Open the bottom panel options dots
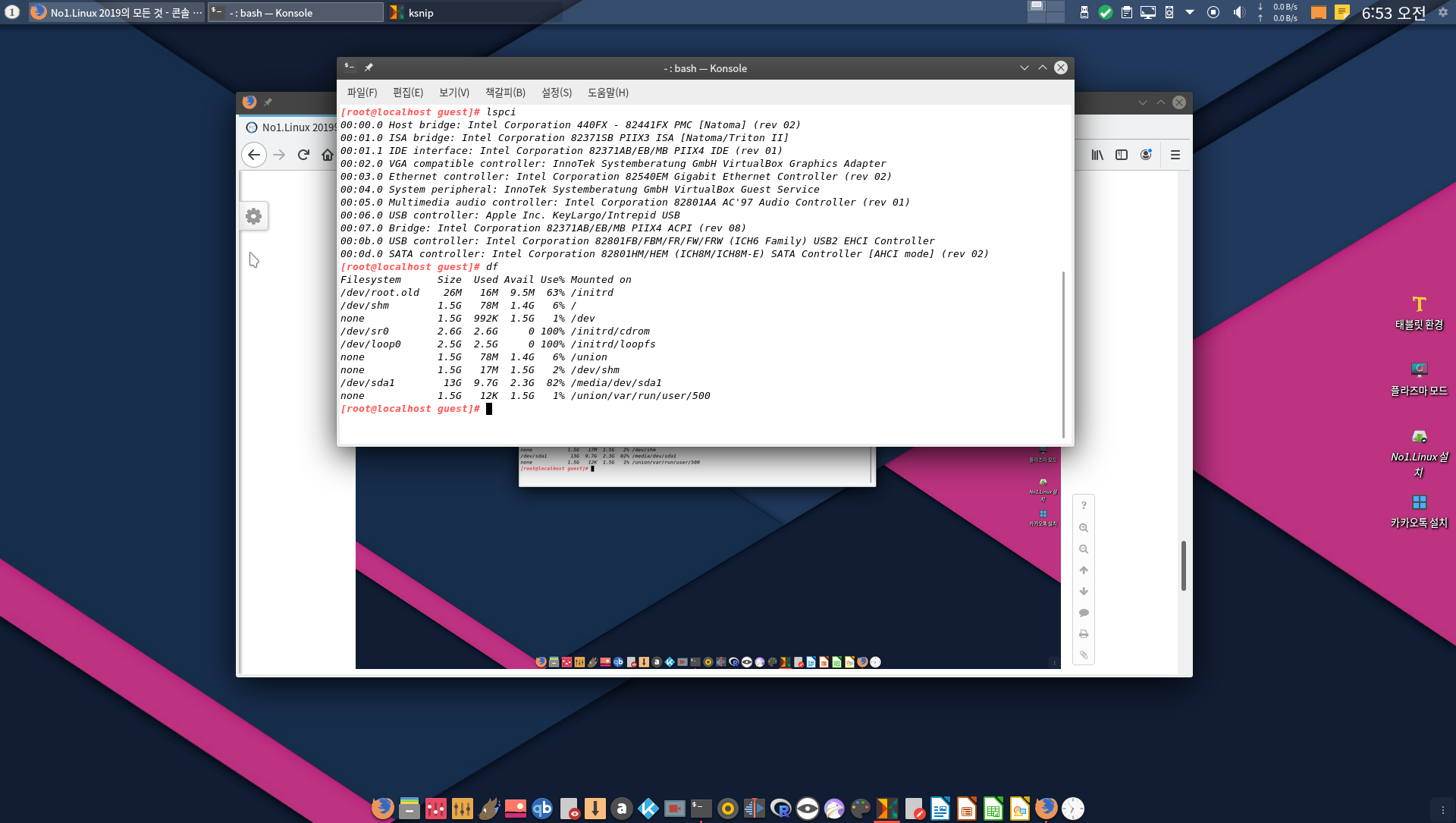This screenshot has height=823, width=1456. pos(1443,809)
